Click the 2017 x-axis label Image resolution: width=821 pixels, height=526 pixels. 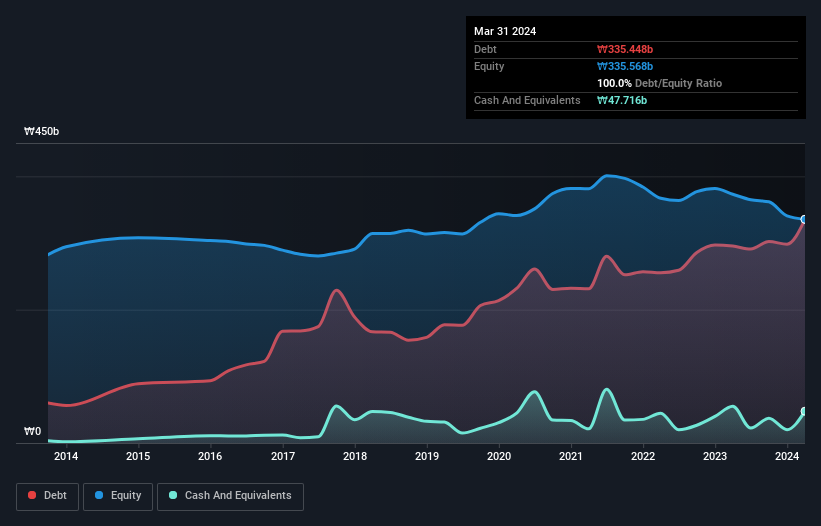(283, 456)
